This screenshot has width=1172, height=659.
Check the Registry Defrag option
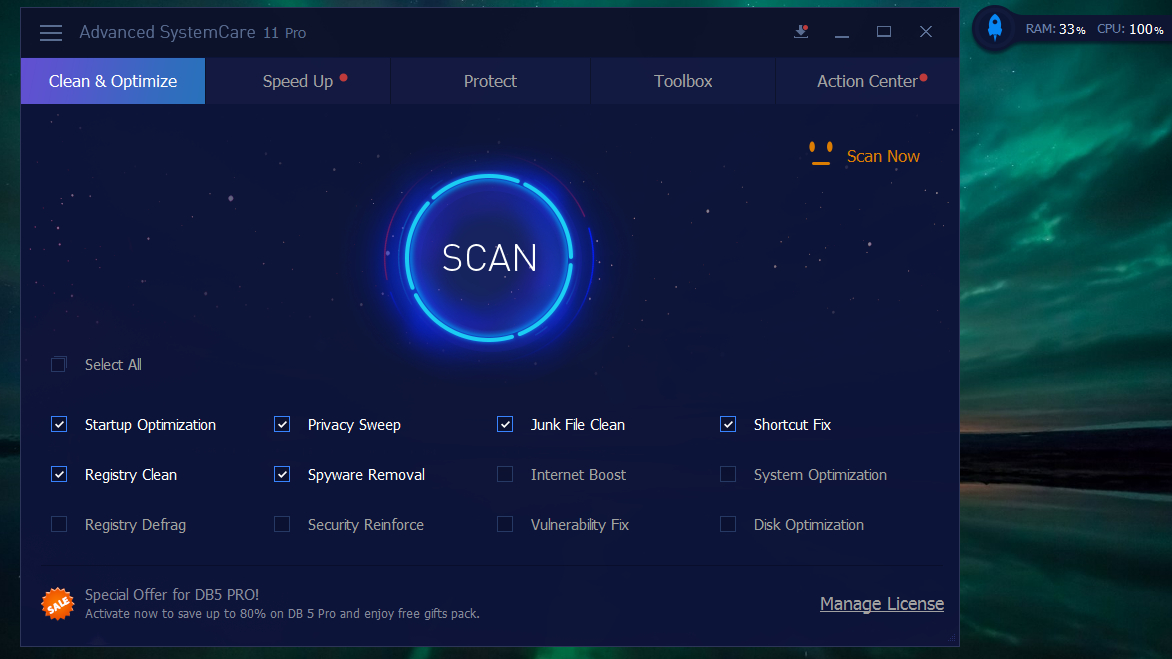tap(58, 524)
